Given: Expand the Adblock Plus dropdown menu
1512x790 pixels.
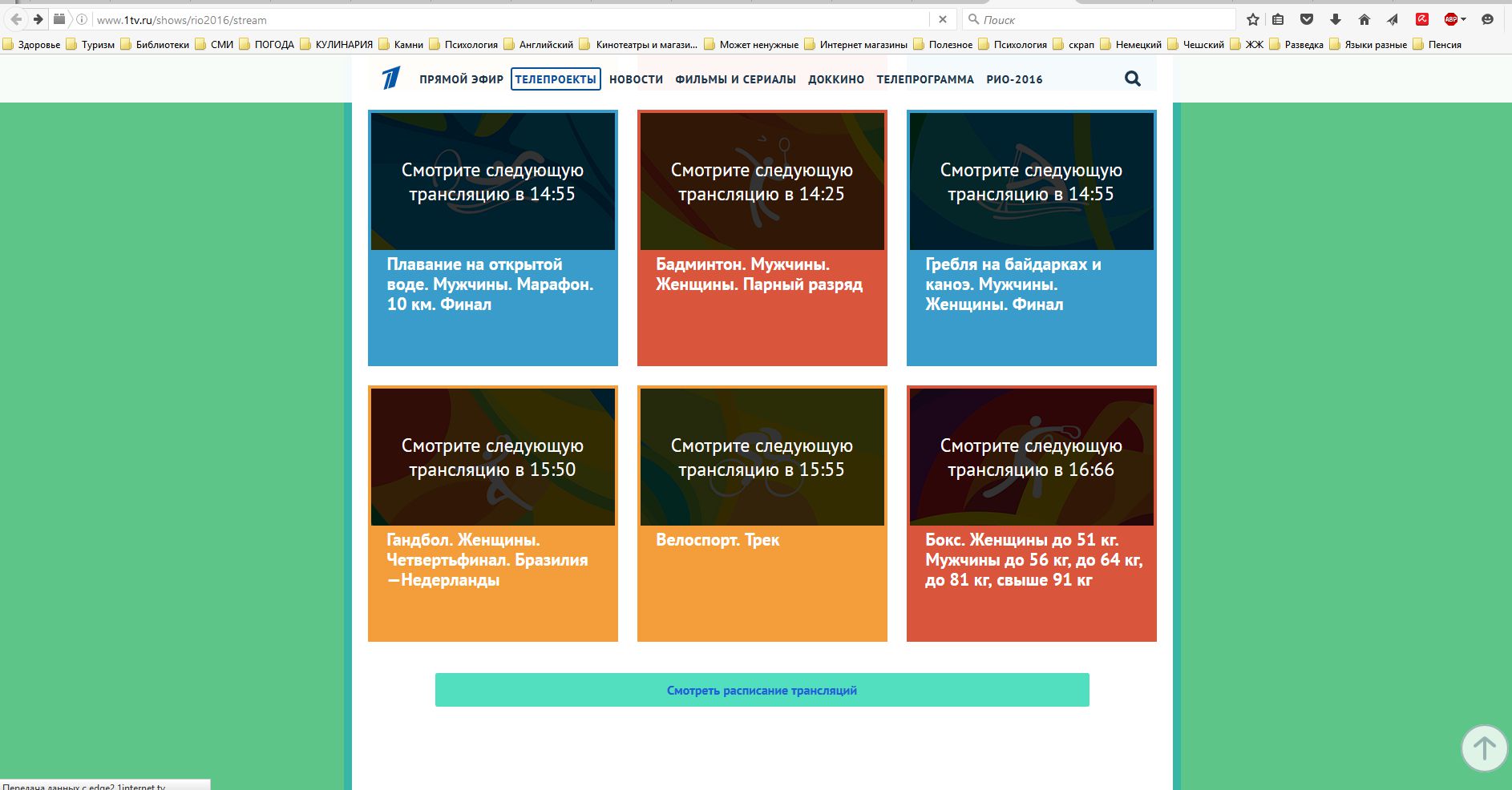Looking at the screenshot, I should [x=1464, y=20].
